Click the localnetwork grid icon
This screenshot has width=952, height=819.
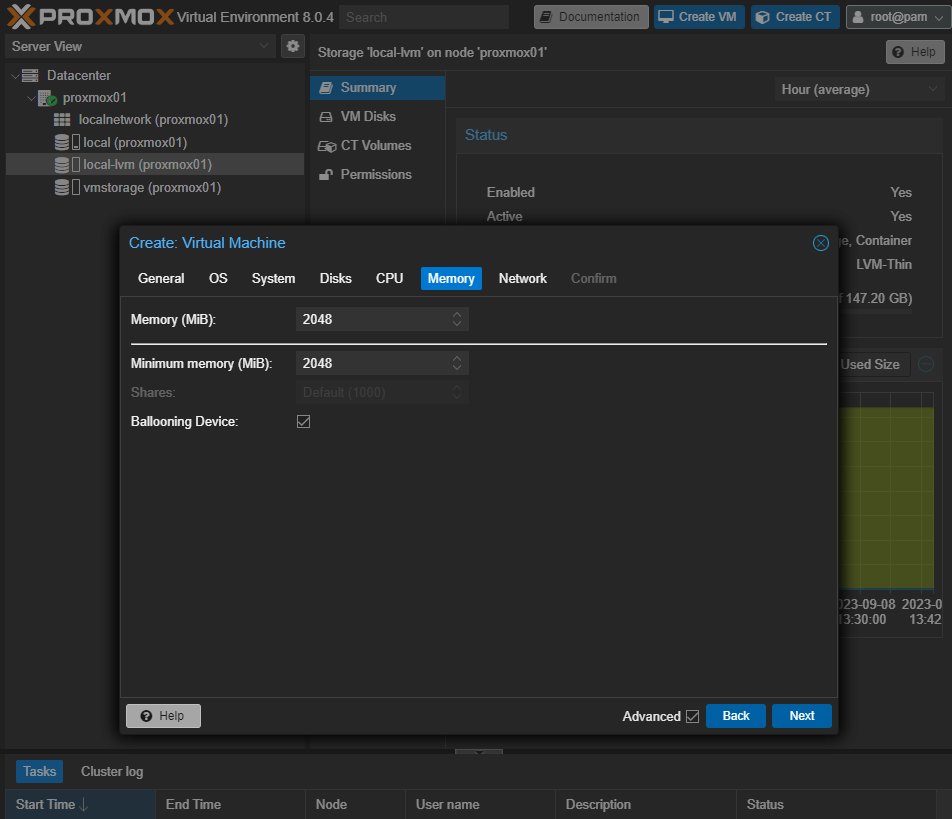click(62, 120)
